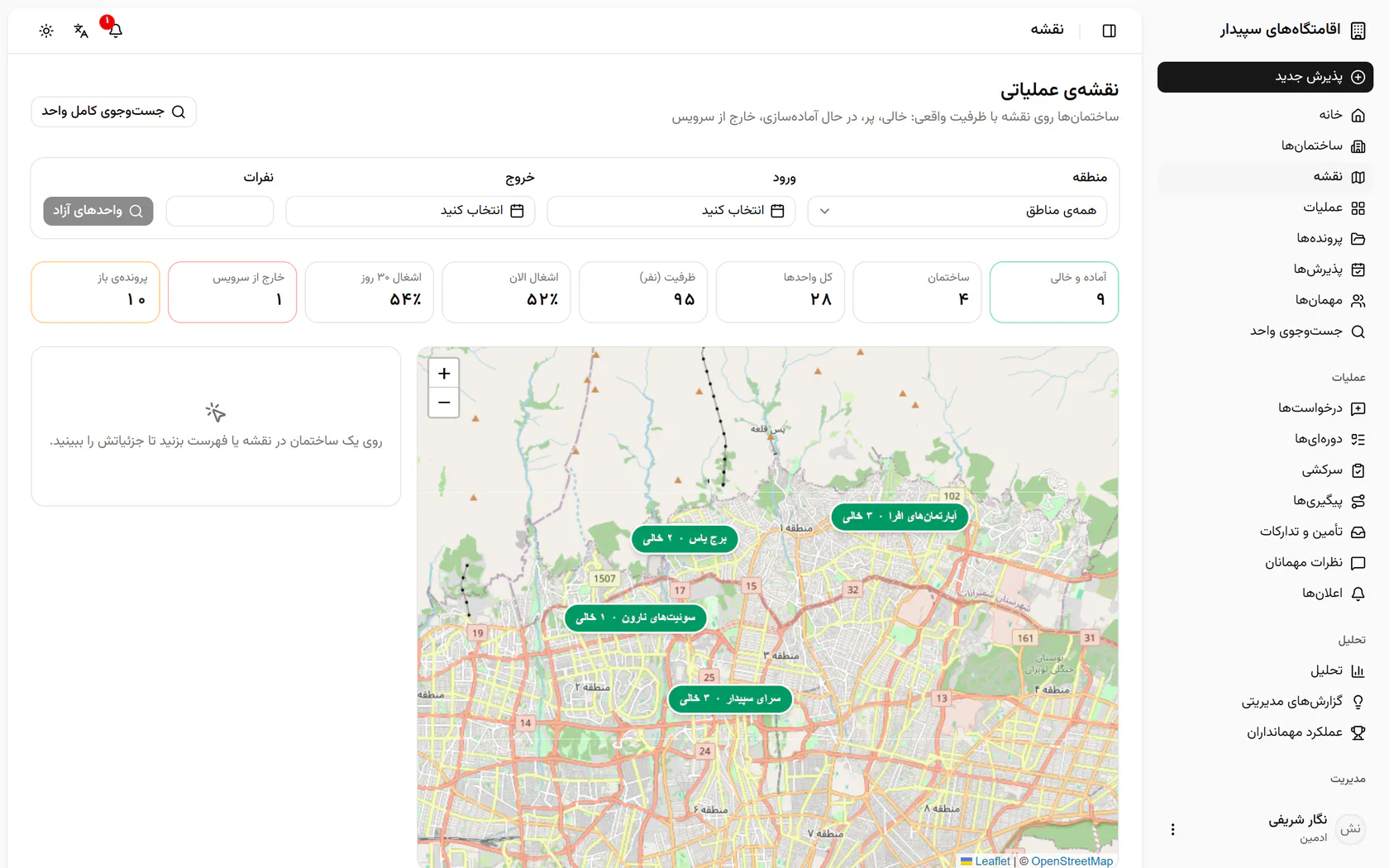Click the تحلیل chart icon
Viewport: 1389px width, 868px height.
pos(1358,671)
